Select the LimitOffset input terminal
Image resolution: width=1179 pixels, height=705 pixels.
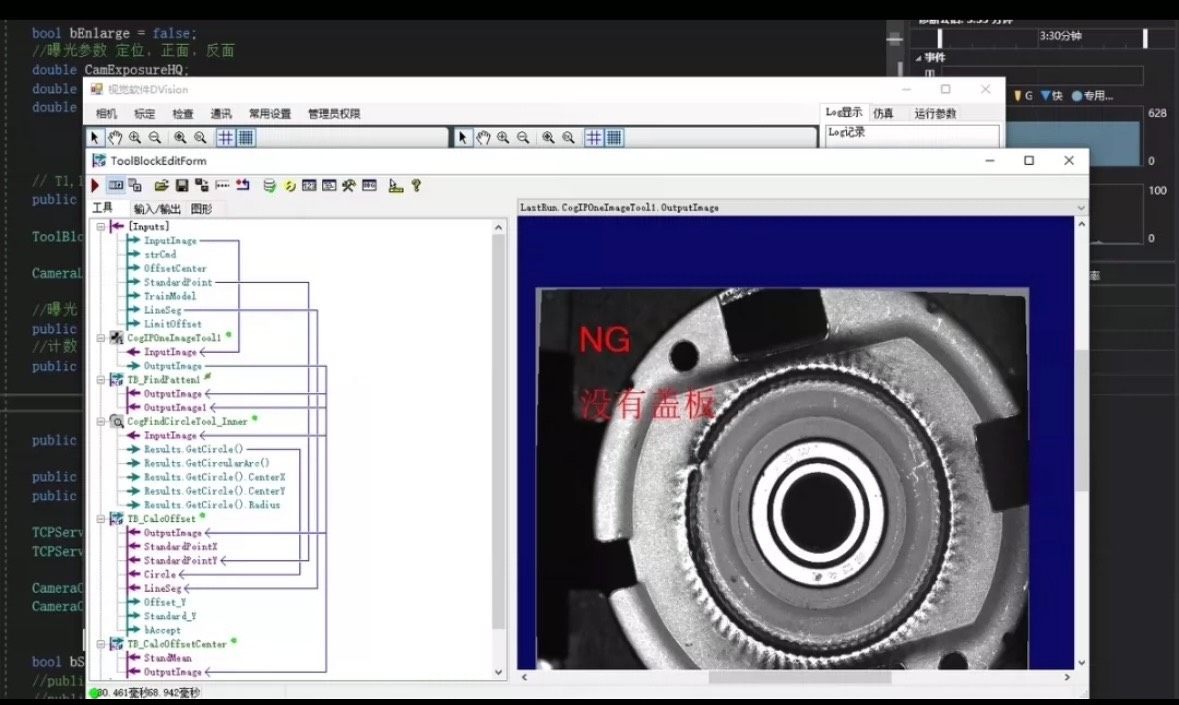tap(172, 324)
